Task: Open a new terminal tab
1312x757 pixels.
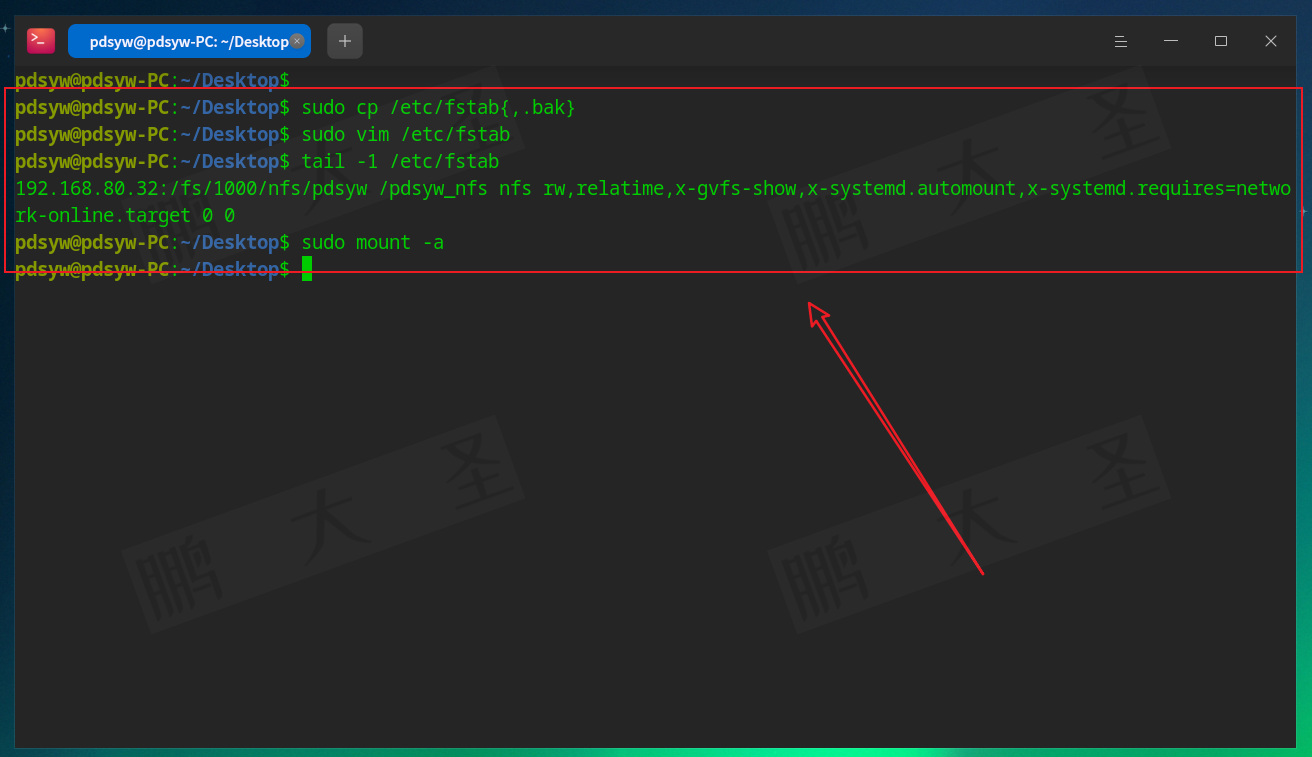Action: tap(345, 41)
